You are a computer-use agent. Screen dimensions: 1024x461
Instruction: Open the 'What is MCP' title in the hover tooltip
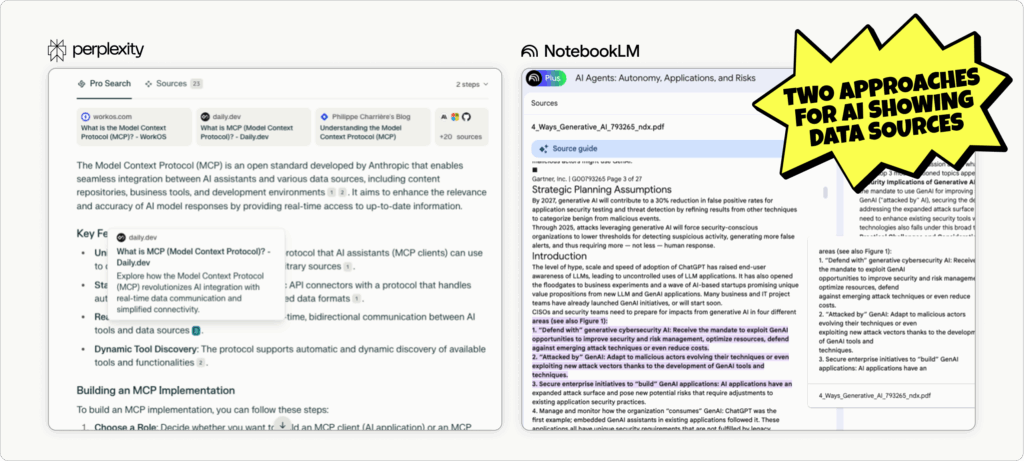coord(194,257)
